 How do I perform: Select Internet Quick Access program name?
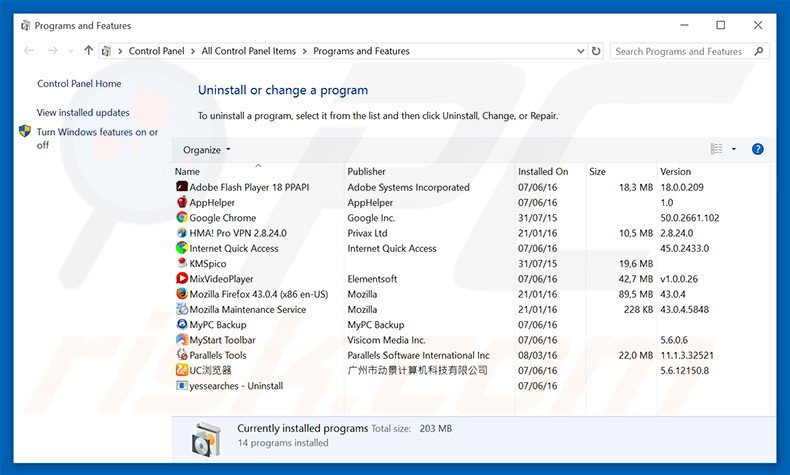pyautogui.click(x=234, y=248)
